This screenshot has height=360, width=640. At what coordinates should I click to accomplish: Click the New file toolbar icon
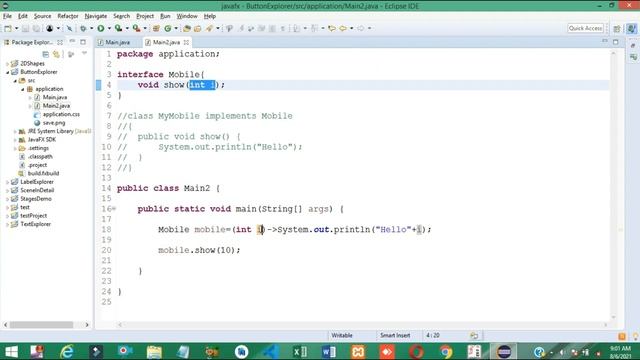(8, 28)
